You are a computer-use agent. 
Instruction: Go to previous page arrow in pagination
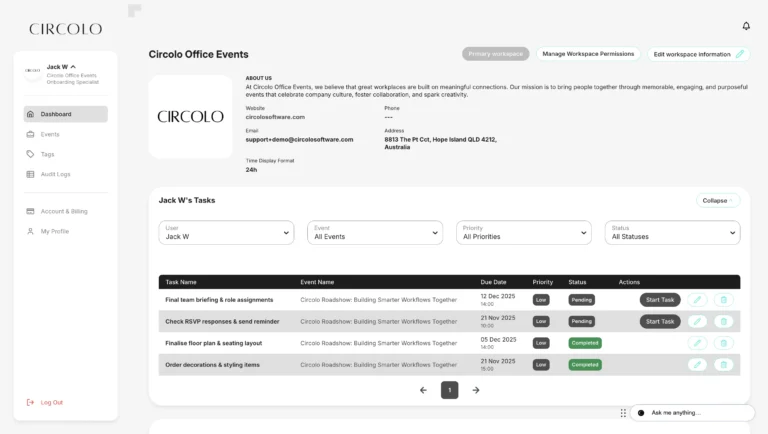point(423,390)
